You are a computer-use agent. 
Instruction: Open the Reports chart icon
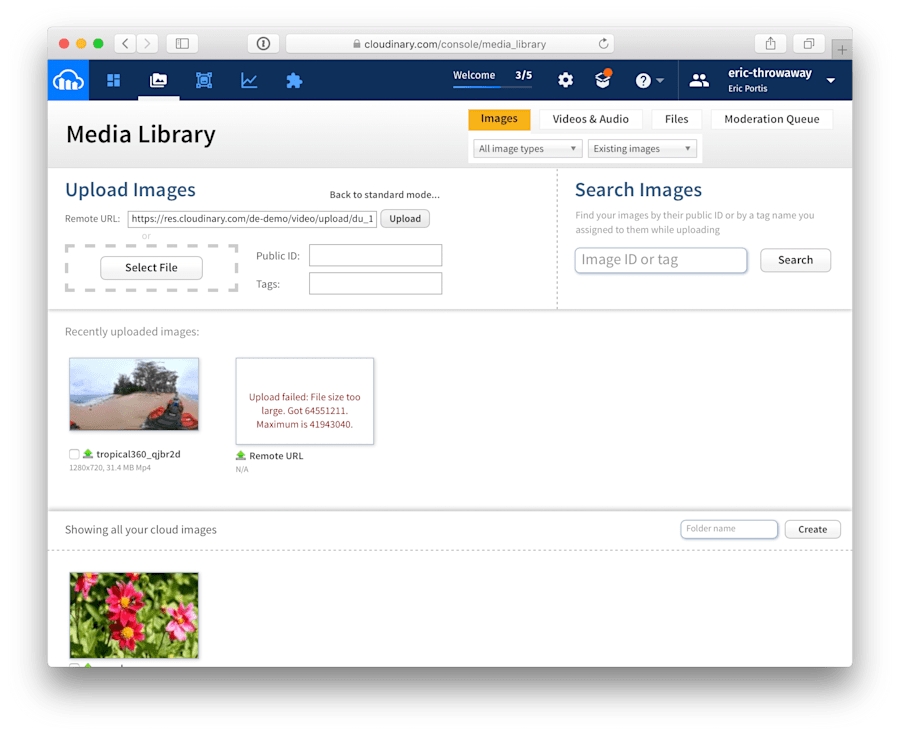click(x=249, y=80)
